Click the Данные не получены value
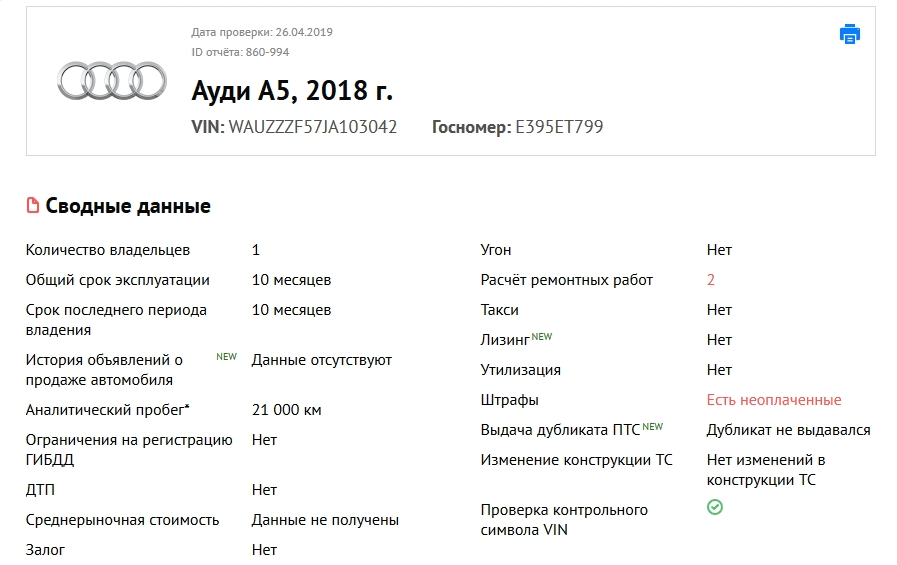The width and height of the screenshot is (897, 565). pos(326,520)
